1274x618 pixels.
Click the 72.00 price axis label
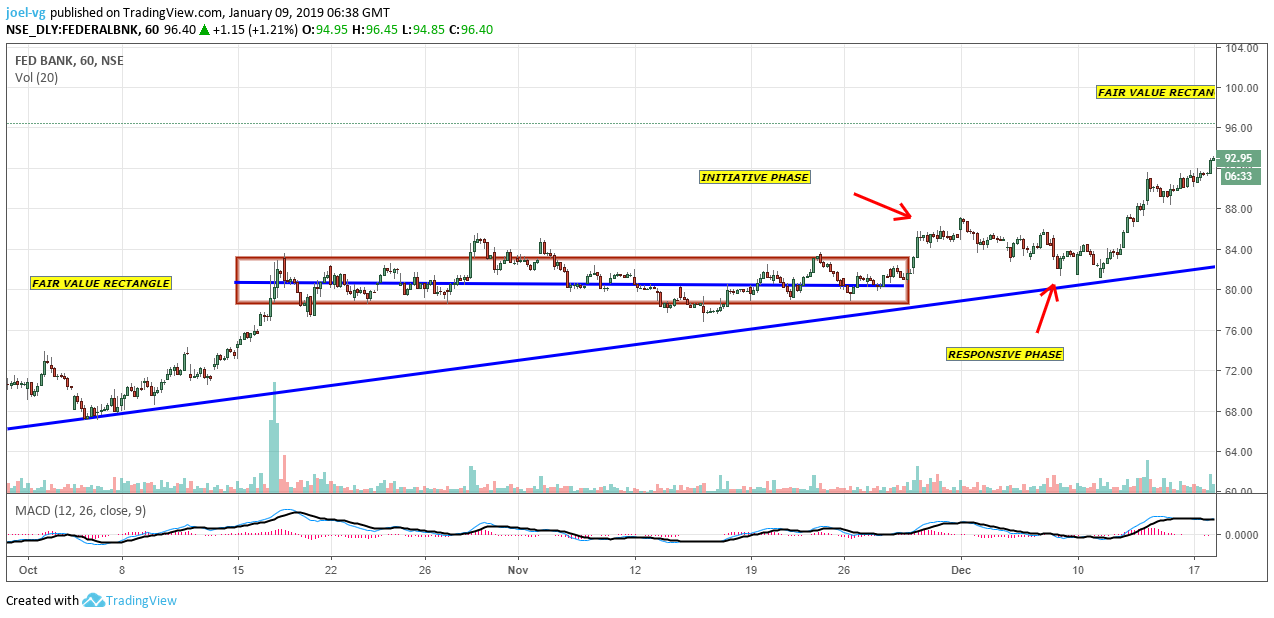[x=1238, y=371]
